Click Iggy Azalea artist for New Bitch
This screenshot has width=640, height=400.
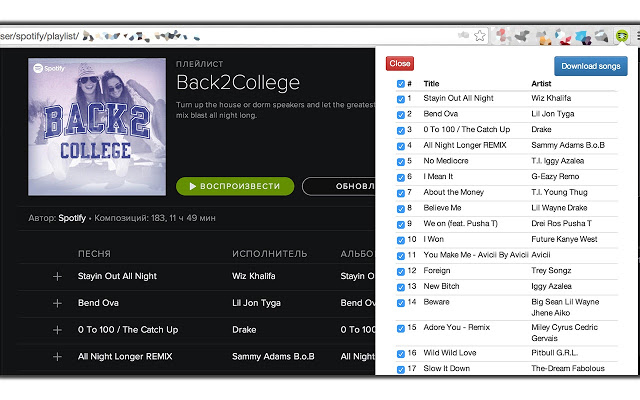[551, 286]
